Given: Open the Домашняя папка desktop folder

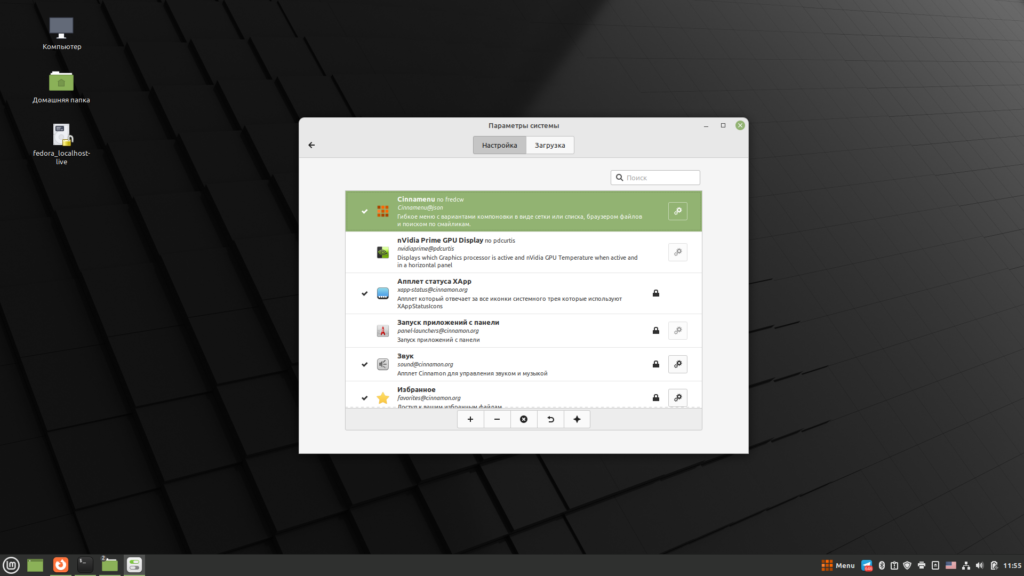Looking at the screenshot, I should 61,82.
